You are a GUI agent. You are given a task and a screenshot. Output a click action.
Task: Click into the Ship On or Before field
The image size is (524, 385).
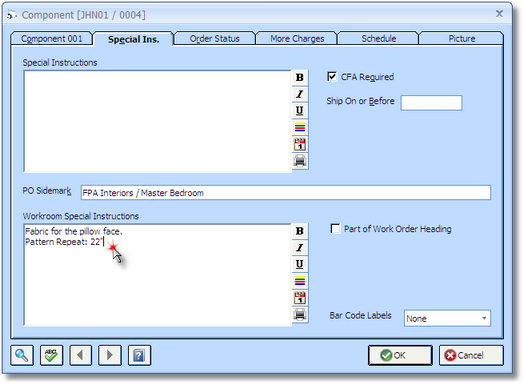tap(431, 103)
